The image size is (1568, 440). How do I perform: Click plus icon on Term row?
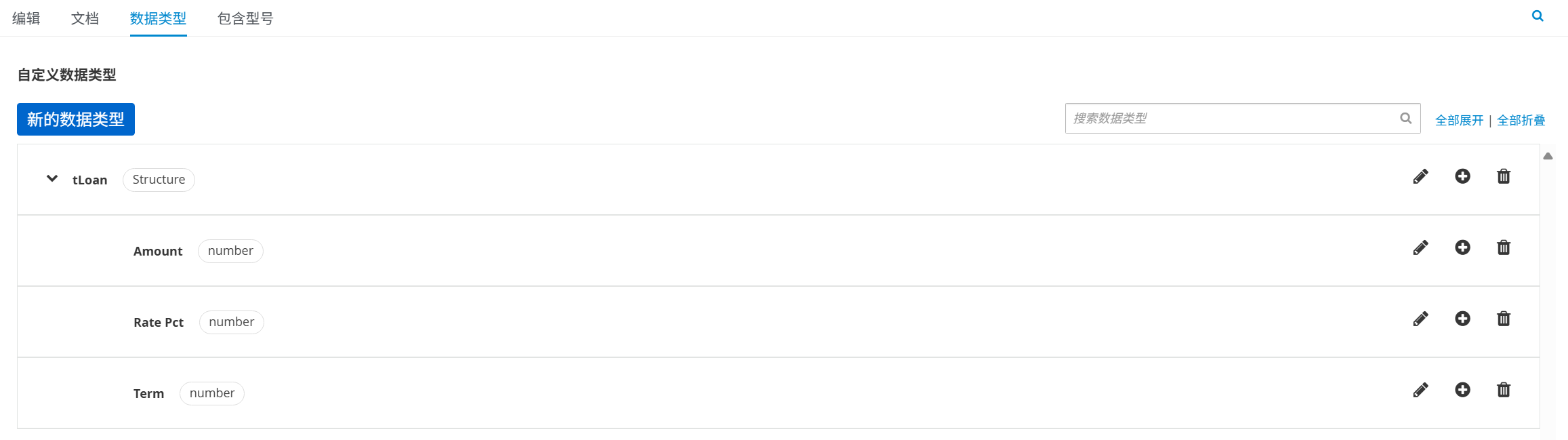[1462, 390]
